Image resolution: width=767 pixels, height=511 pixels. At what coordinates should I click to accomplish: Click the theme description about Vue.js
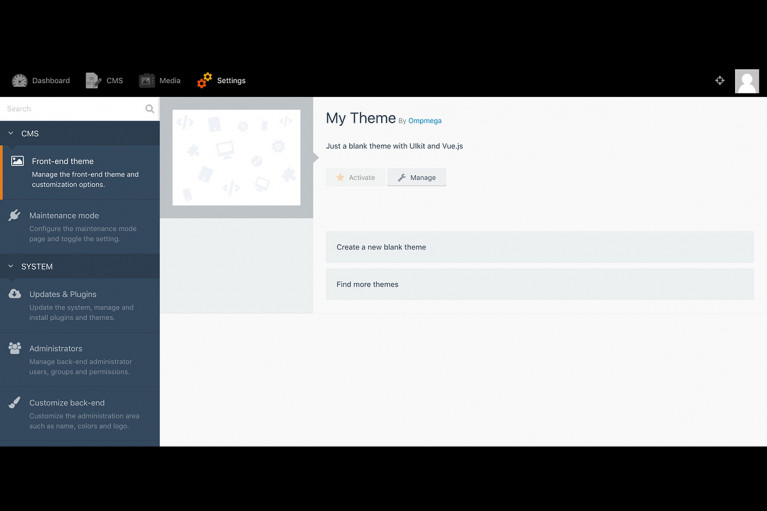click(x=394, y=146)
